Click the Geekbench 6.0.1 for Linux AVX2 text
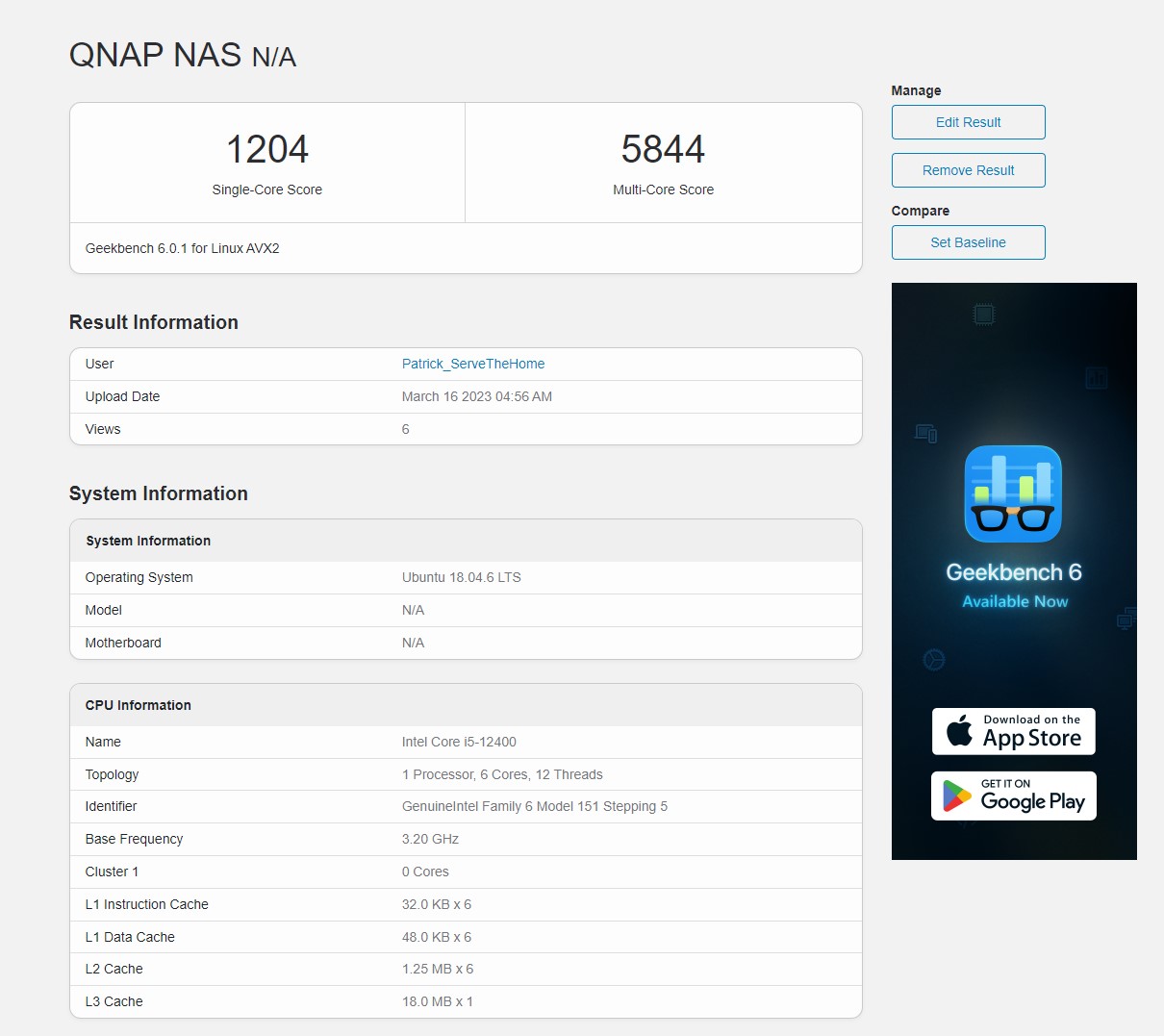This screenshot has width=1164, height=1036. [x=183, y=248]
